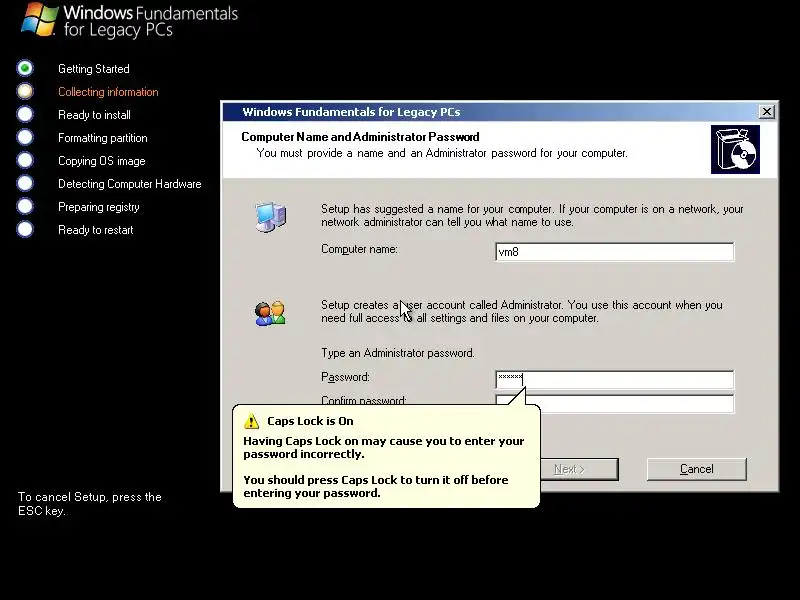Click the Copying OS image step indicator
The width and height of the screenshot is (800, 600).
(x=25, y=160)
